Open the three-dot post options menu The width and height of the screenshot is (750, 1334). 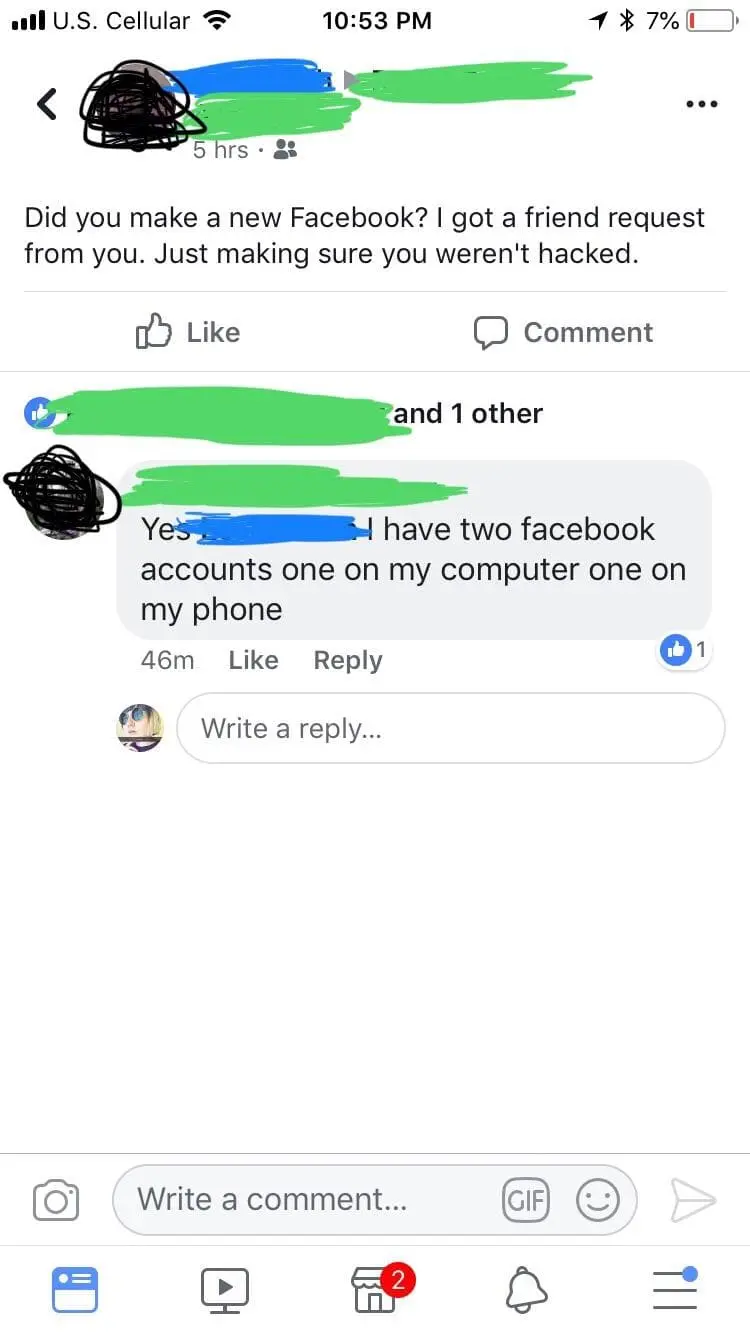701,104
